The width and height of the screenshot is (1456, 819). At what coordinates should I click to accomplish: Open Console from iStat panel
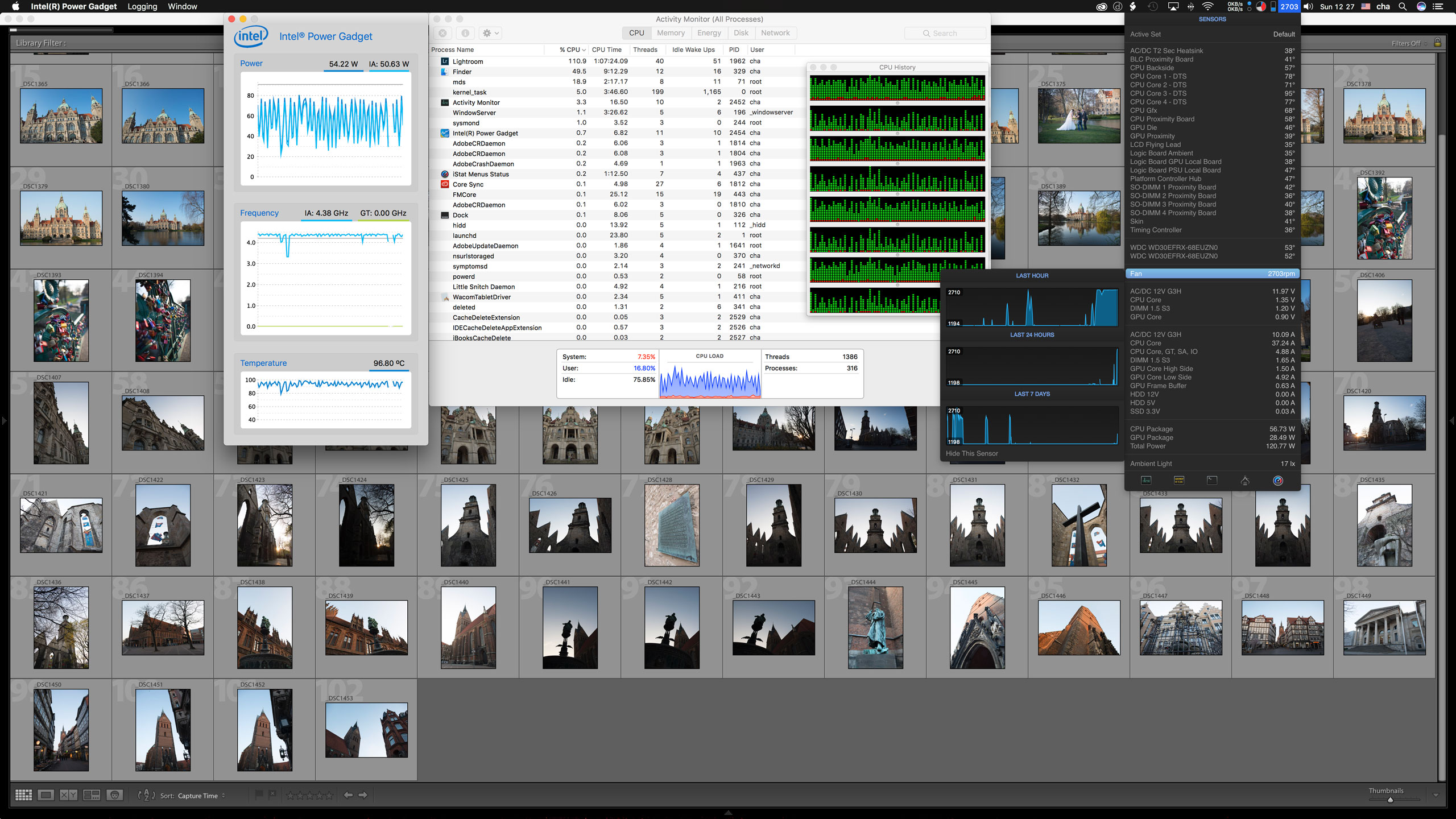(x=1179, y=481)
